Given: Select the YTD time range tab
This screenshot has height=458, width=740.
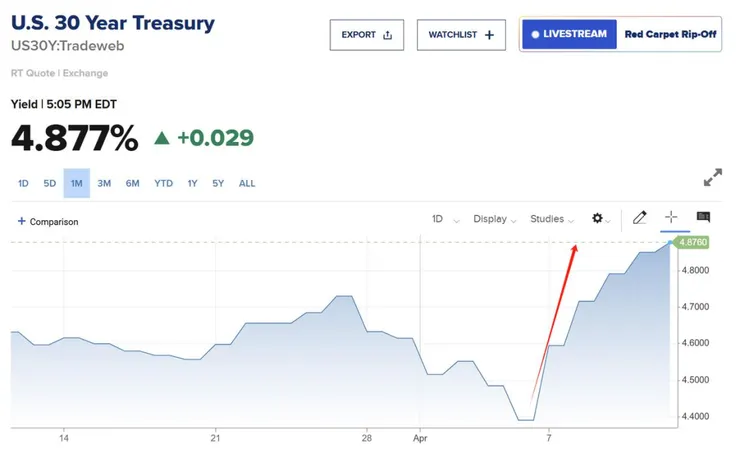Looking at the screenshot, I should pos(163,183).
